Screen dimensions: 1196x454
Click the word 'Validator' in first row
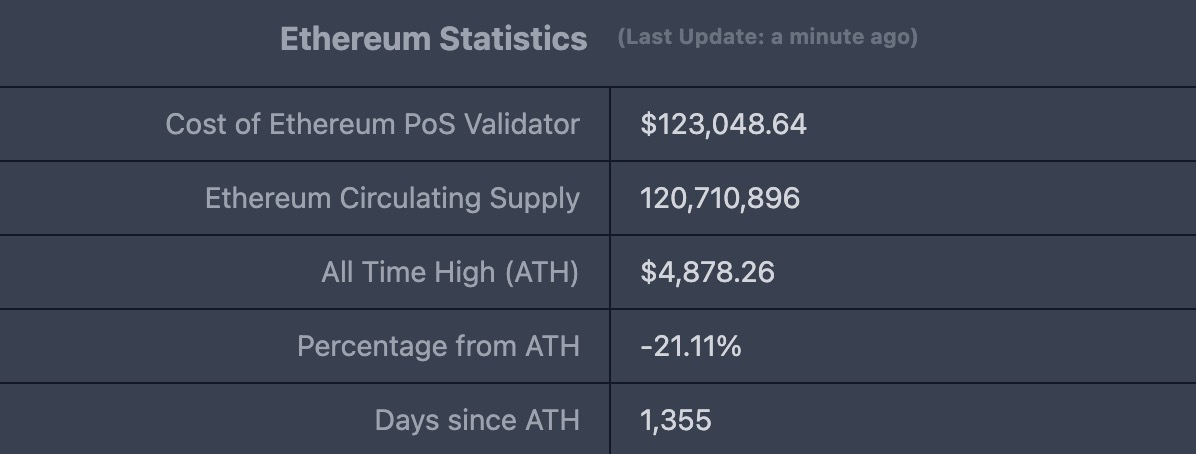click(522, 124)
